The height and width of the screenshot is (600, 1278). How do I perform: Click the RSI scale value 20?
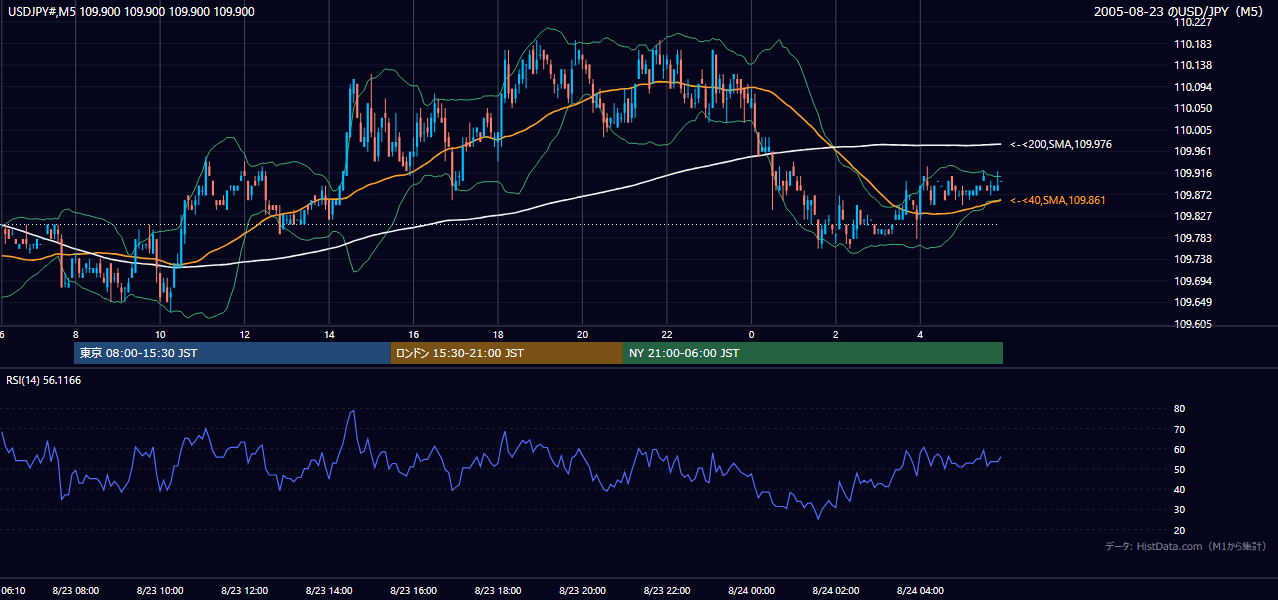click(1179, 530)
